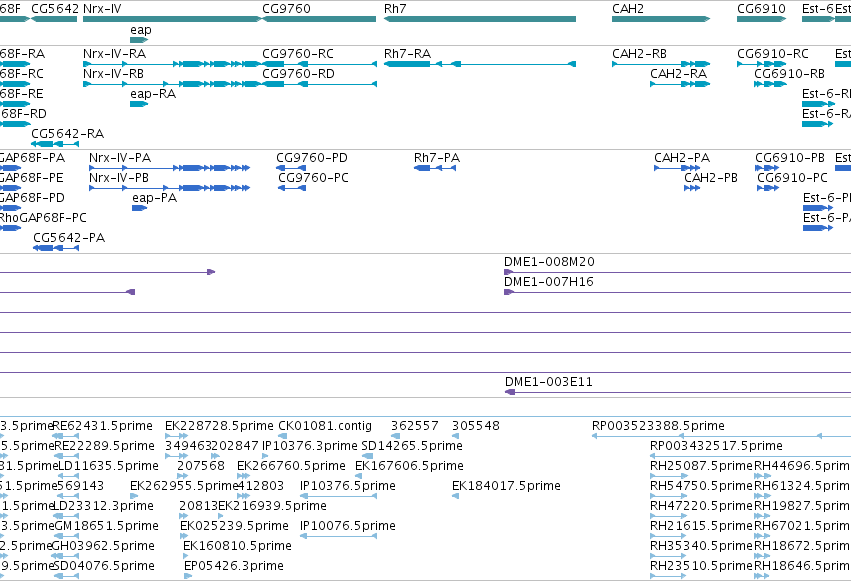Select EST GM18651.5prime
Viewport: 851px width, 581px height.
[66, 536]
